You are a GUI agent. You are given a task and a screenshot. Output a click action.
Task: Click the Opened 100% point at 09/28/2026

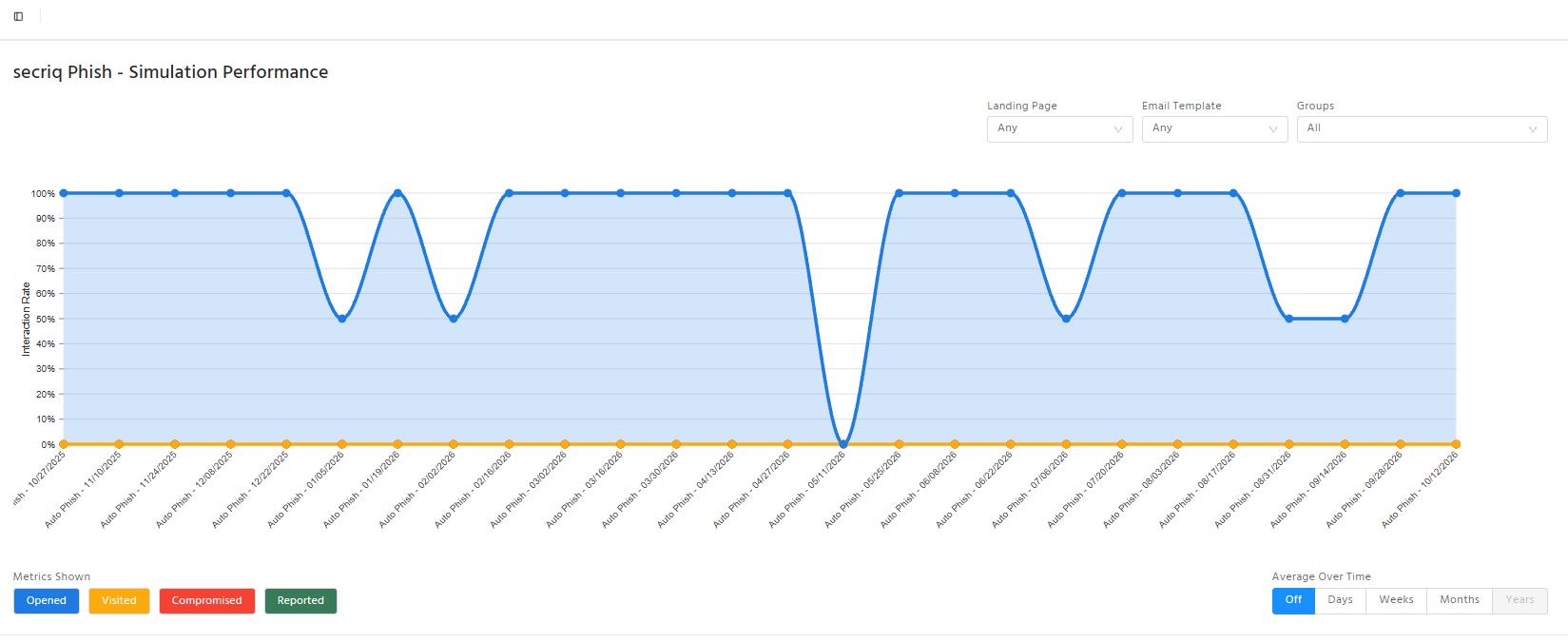coord(1401,193)
